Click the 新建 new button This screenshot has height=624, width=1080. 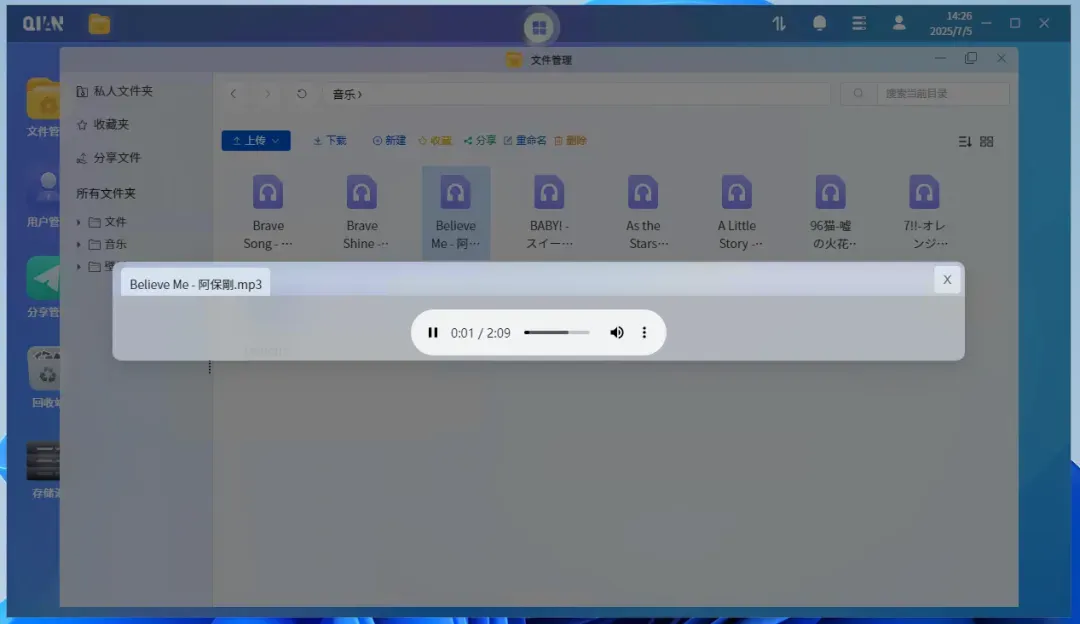[389, 141]
